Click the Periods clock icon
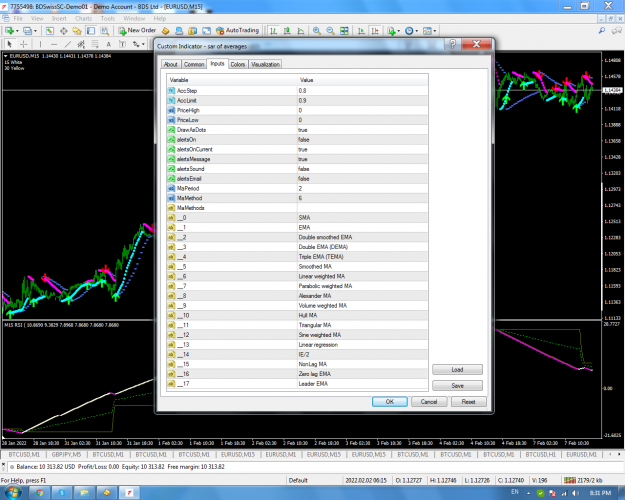This screenshot has width=625, height=500. point(409,31)
